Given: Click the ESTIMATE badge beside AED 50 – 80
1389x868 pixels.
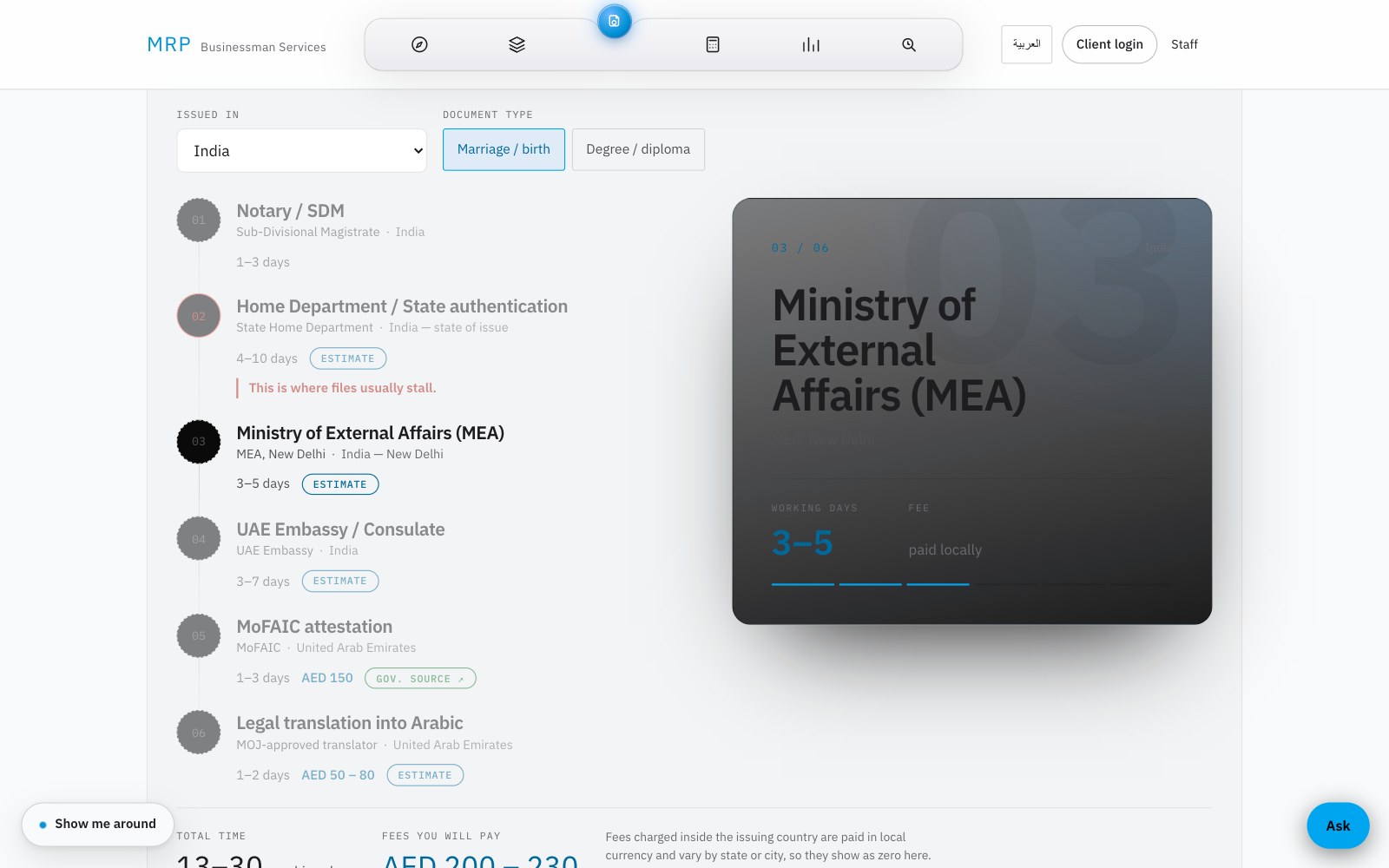Looking at the screenshot, I should [x=425, y=775].
